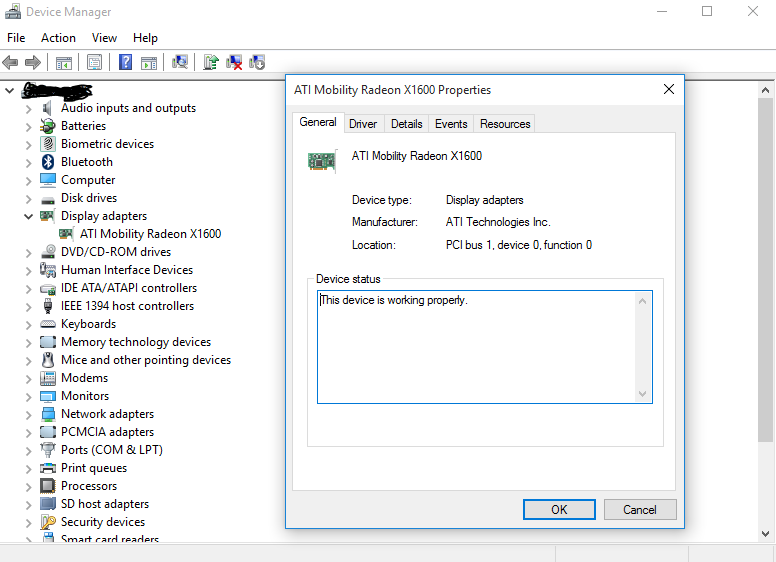This screenshot has height=562, width=776.
Task: Select the Security devices key icon
Action: (48, 522)
